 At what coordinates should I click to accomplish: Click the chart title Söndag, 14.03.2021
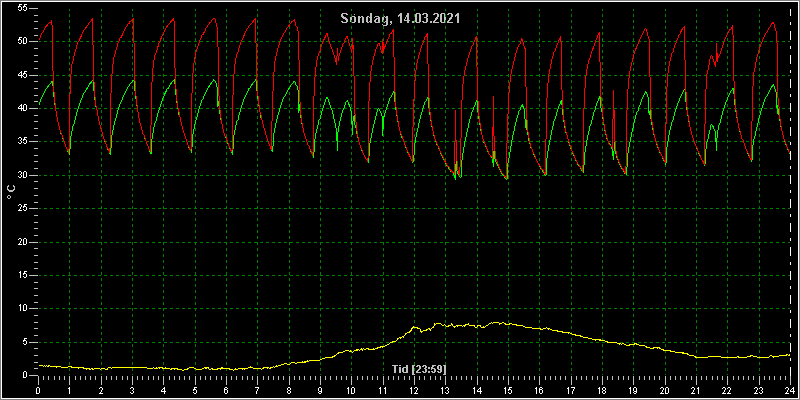401,19
